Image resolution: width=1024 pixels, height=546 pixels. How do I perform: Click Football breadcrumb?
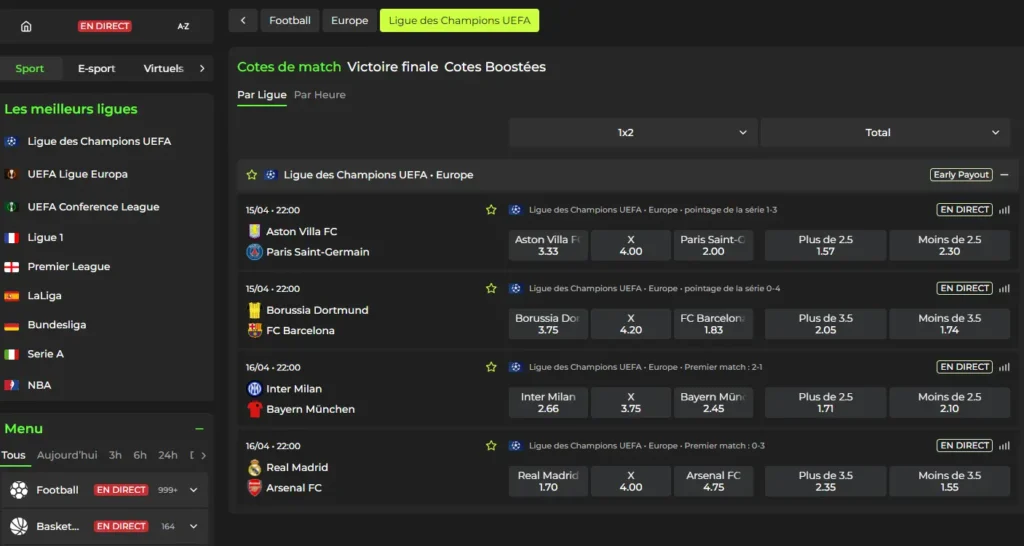290,20
